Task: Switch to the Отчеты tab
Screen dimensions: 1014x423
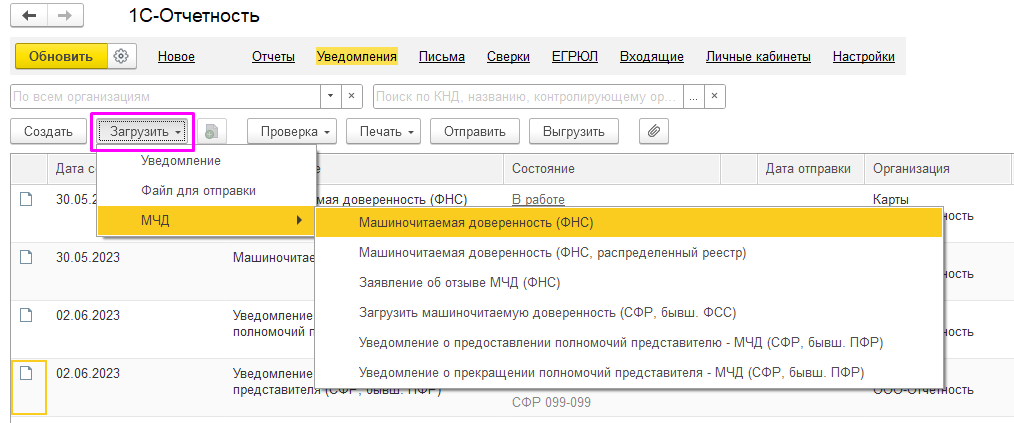Action: tap(273, 57)
